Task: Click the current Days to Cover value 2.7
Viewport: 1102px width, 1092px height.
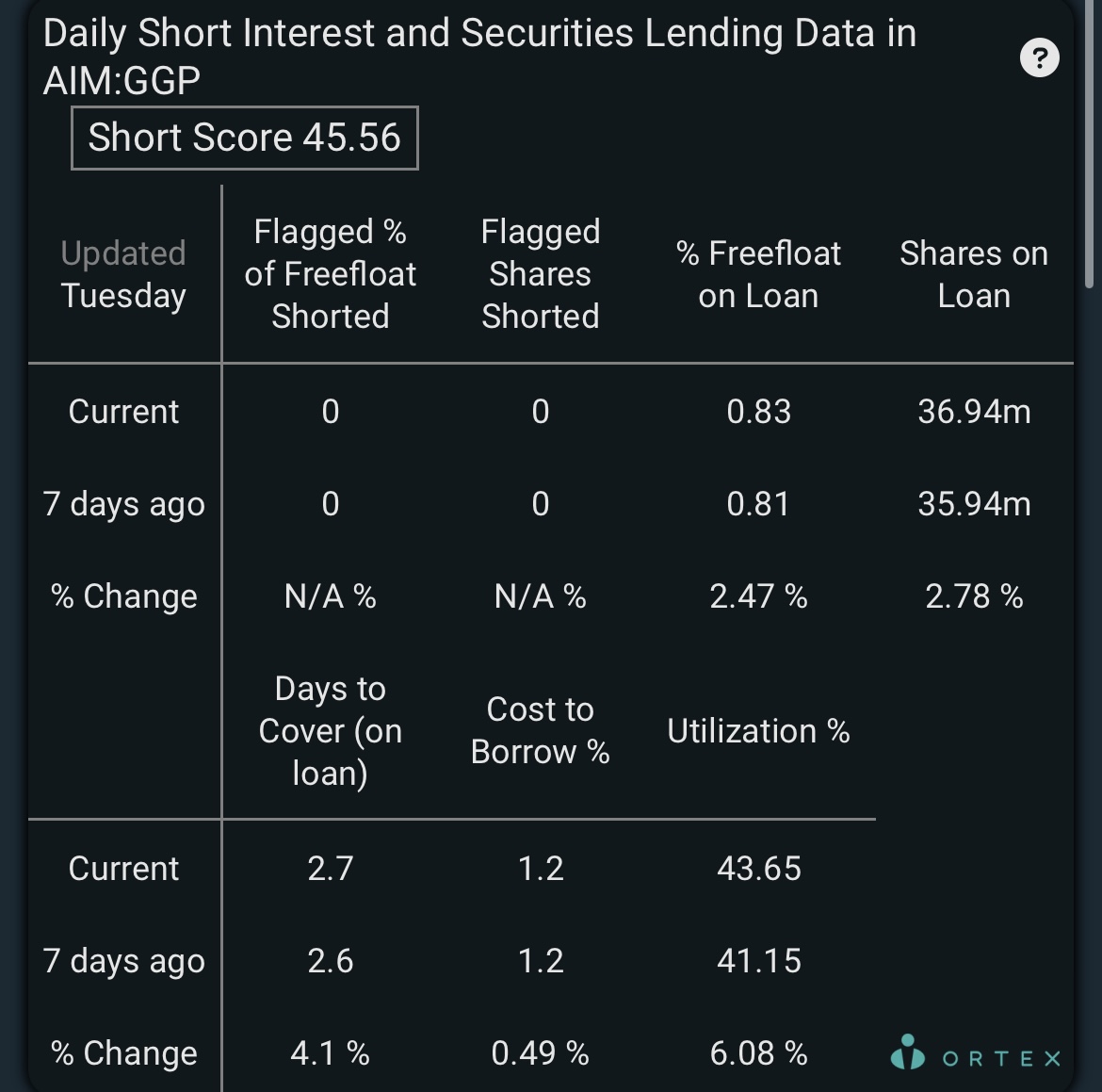Action: point(331,869)
